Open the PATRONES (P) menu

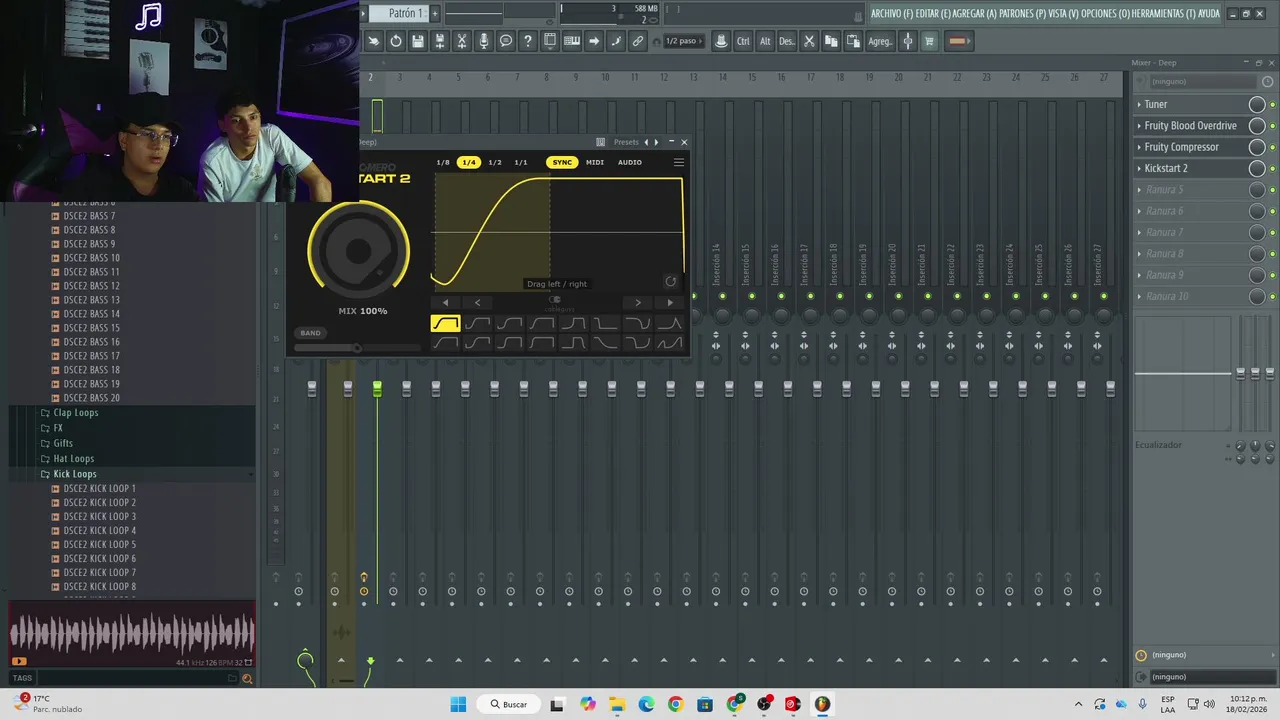pos(1022,13)
